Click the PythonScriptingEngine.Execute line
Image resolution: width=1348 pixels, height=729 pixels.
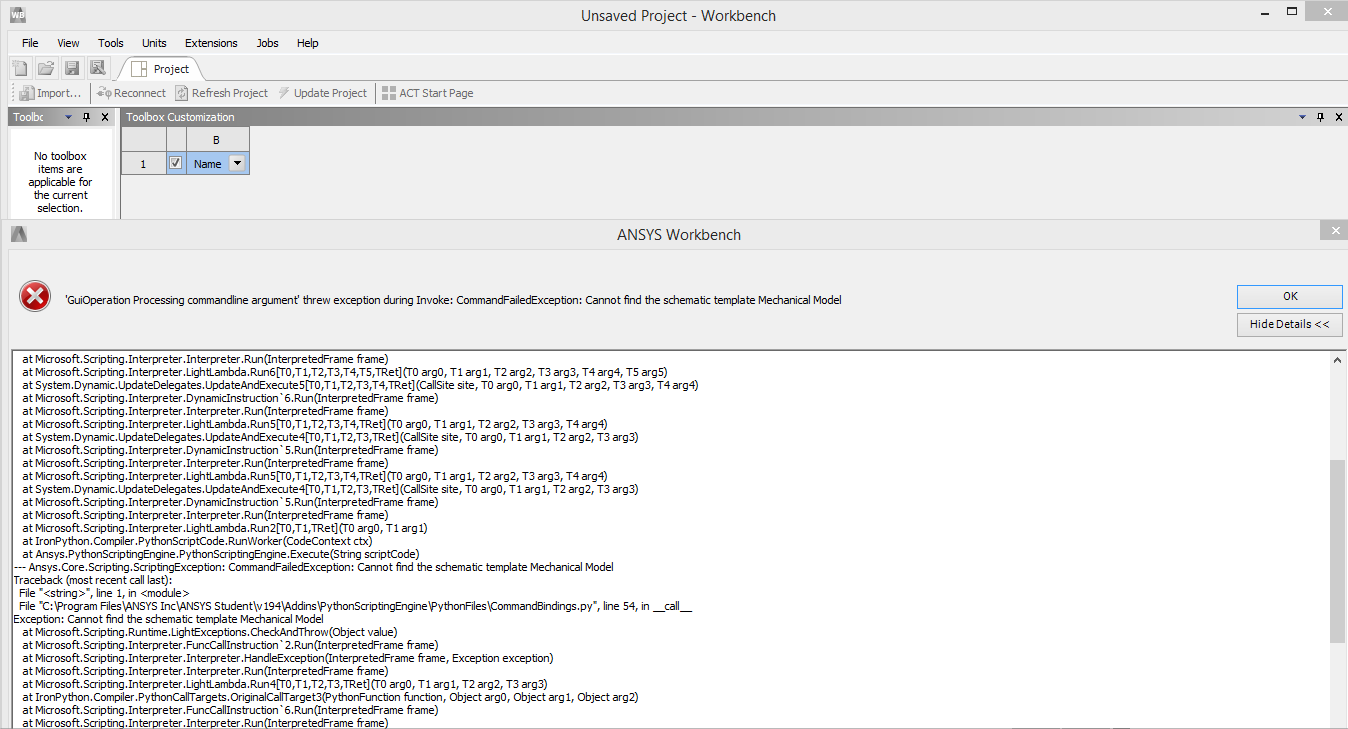(221, 554)
